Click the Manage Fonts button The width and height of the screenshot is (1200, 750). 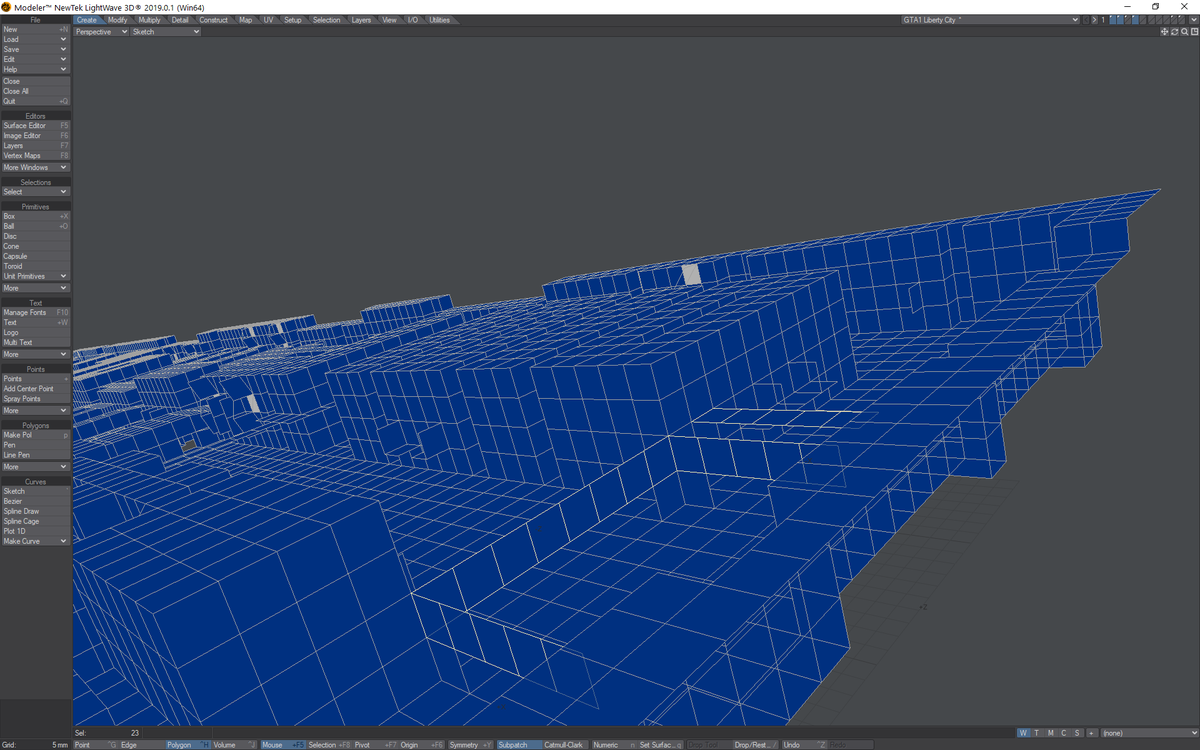35,312
